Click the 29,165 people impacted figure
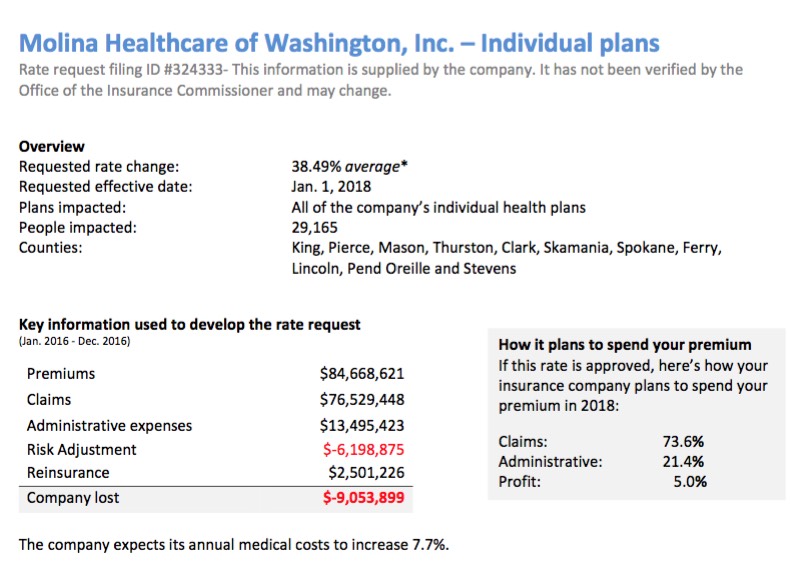Image resolution: width=790 pixels, height=572 pixels. [314, 227]
